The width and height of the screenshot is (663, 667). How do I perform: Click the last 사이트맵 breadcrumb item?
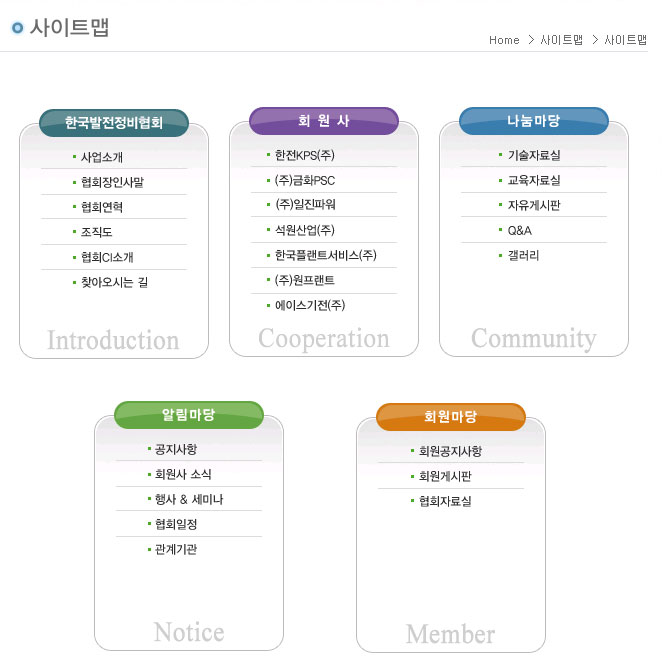pos(626,40)
